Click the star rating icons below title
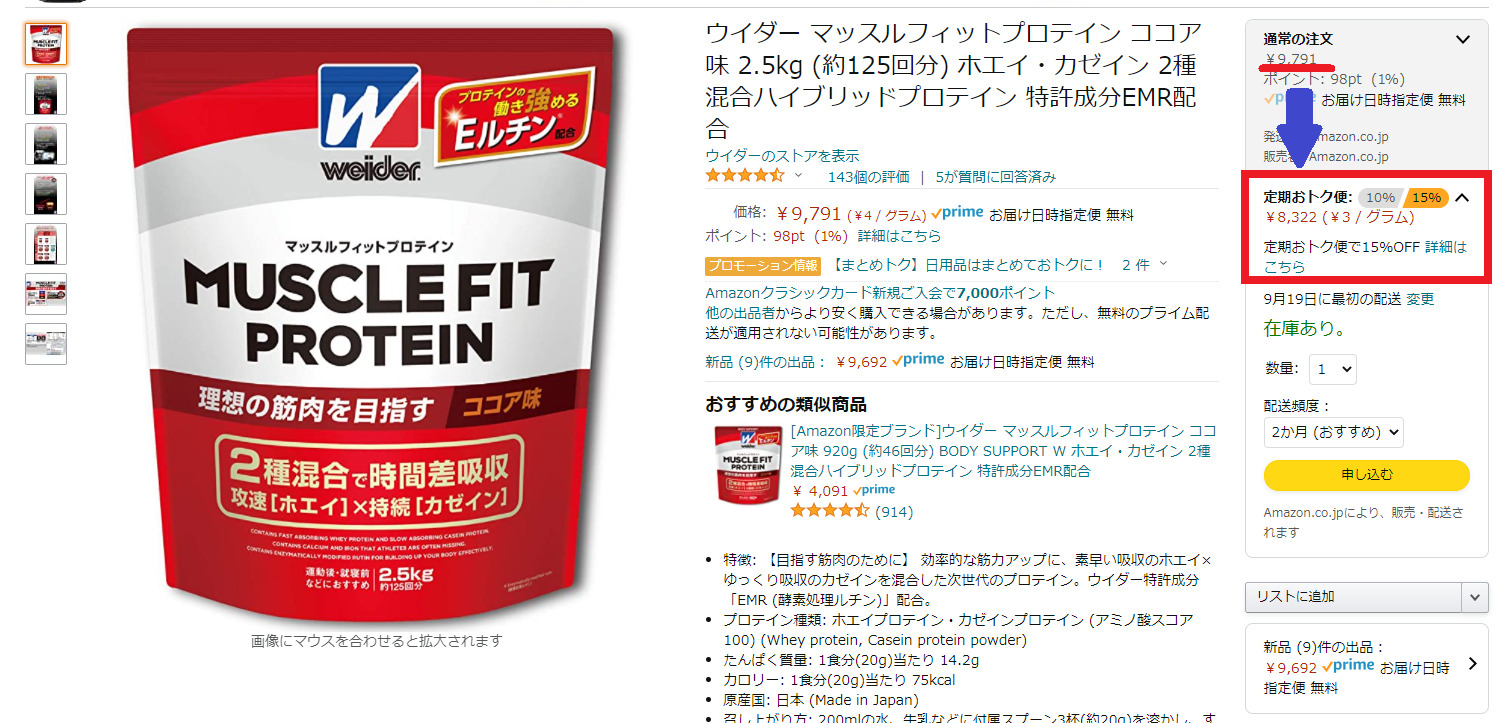 745,176
